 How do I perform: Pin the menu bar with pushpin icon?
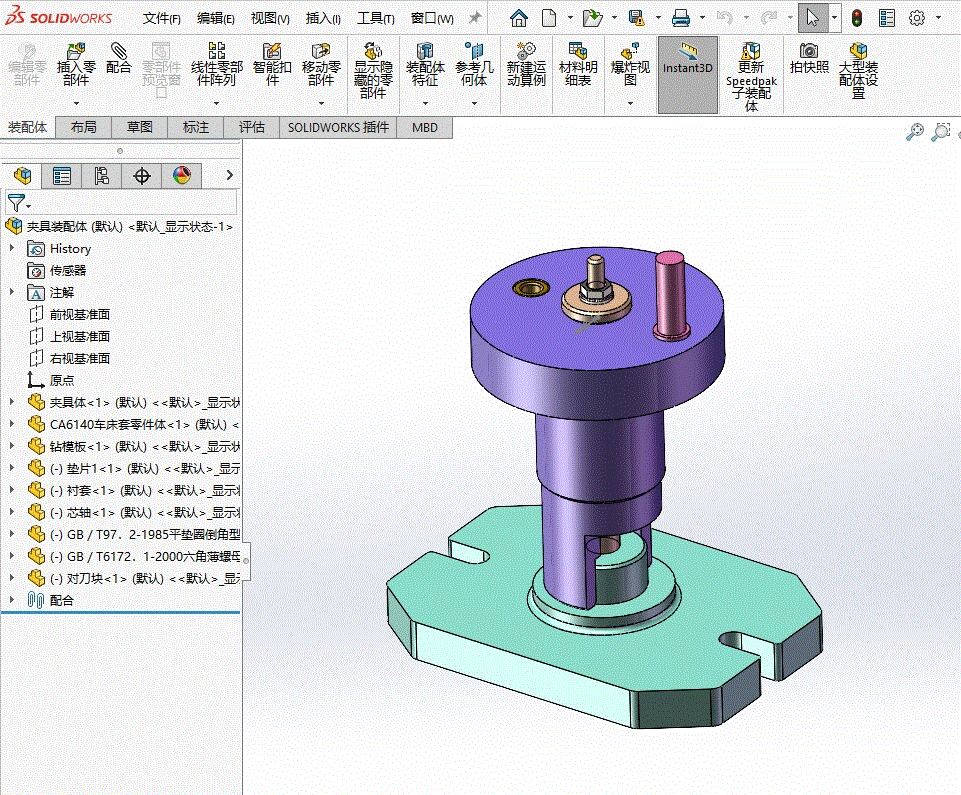pos(475,18)
